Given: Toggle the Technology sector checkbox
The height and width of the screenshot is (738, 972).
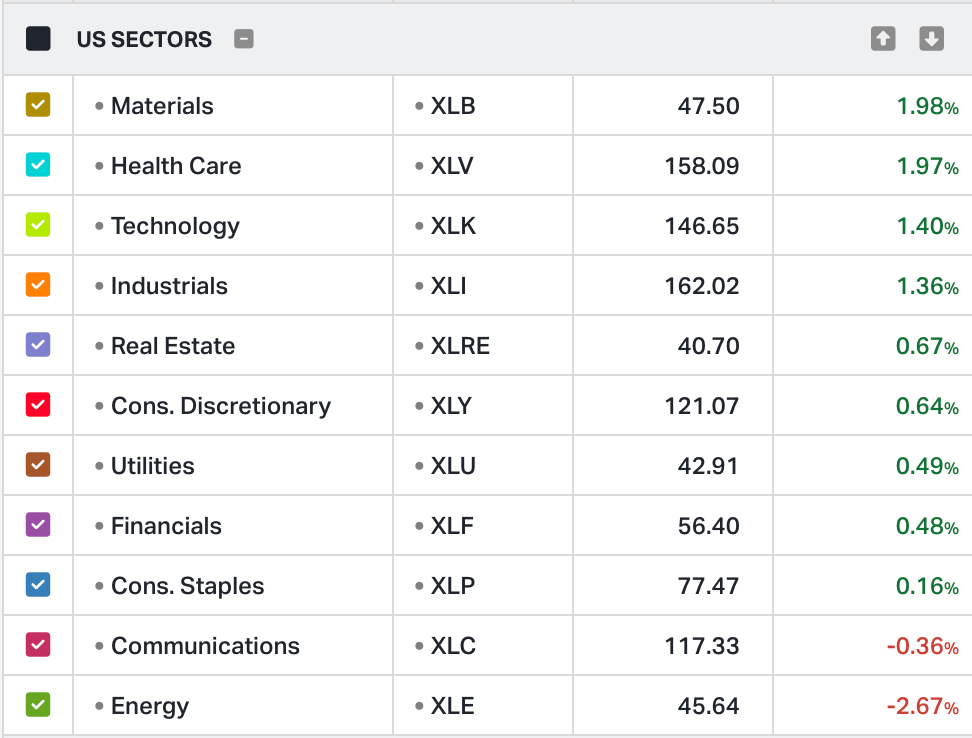Looking at the screenshot, I should coord(38,225).
